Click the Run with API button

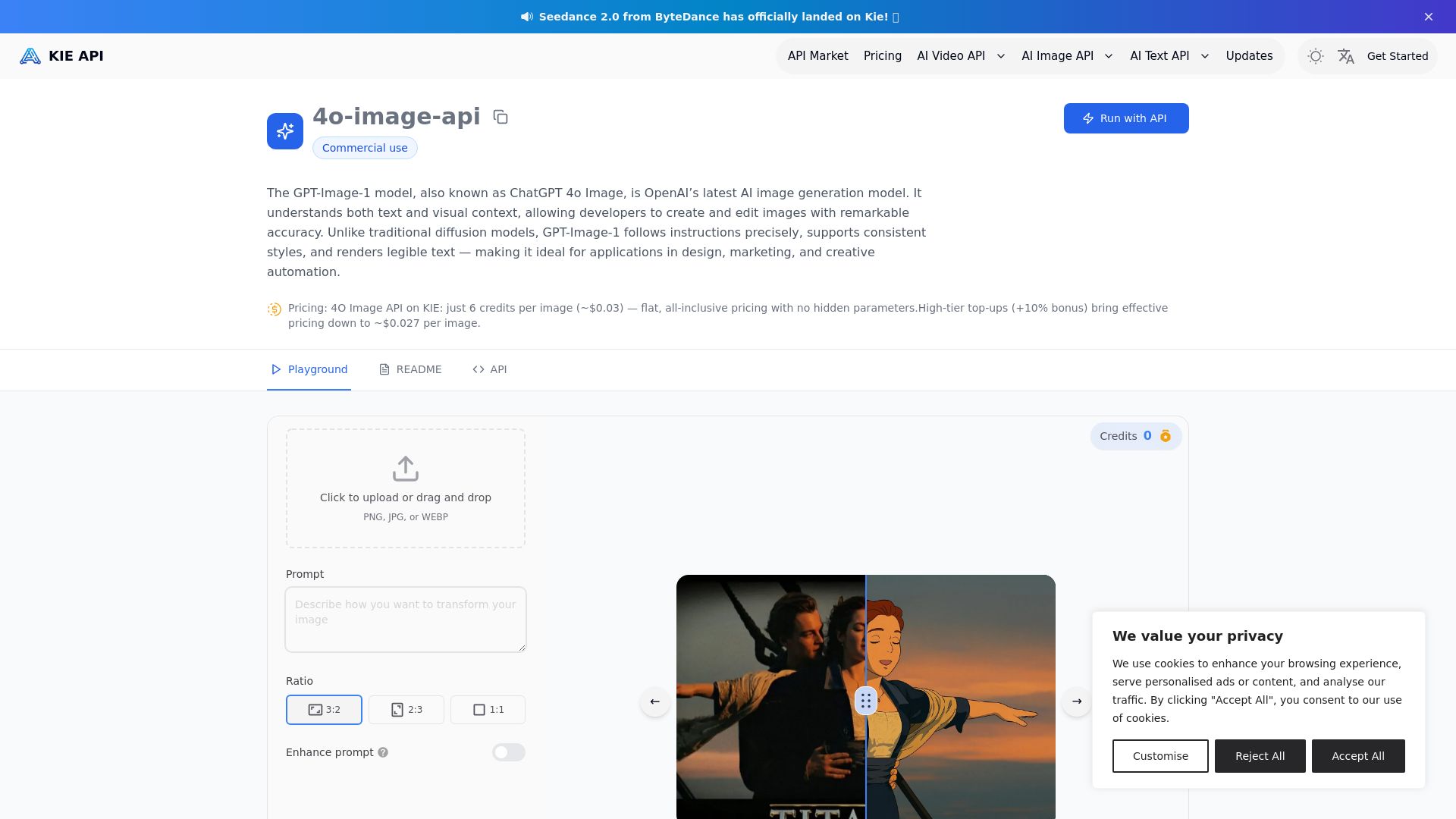tap(1126, 118)
